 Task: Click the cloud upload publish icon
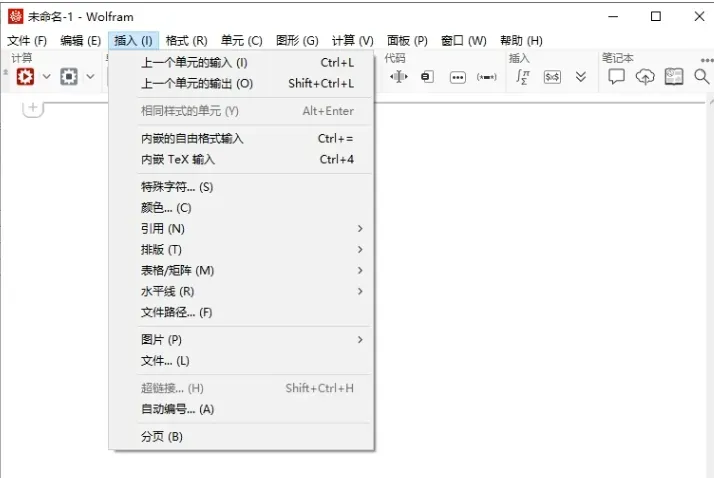(645, 76)
